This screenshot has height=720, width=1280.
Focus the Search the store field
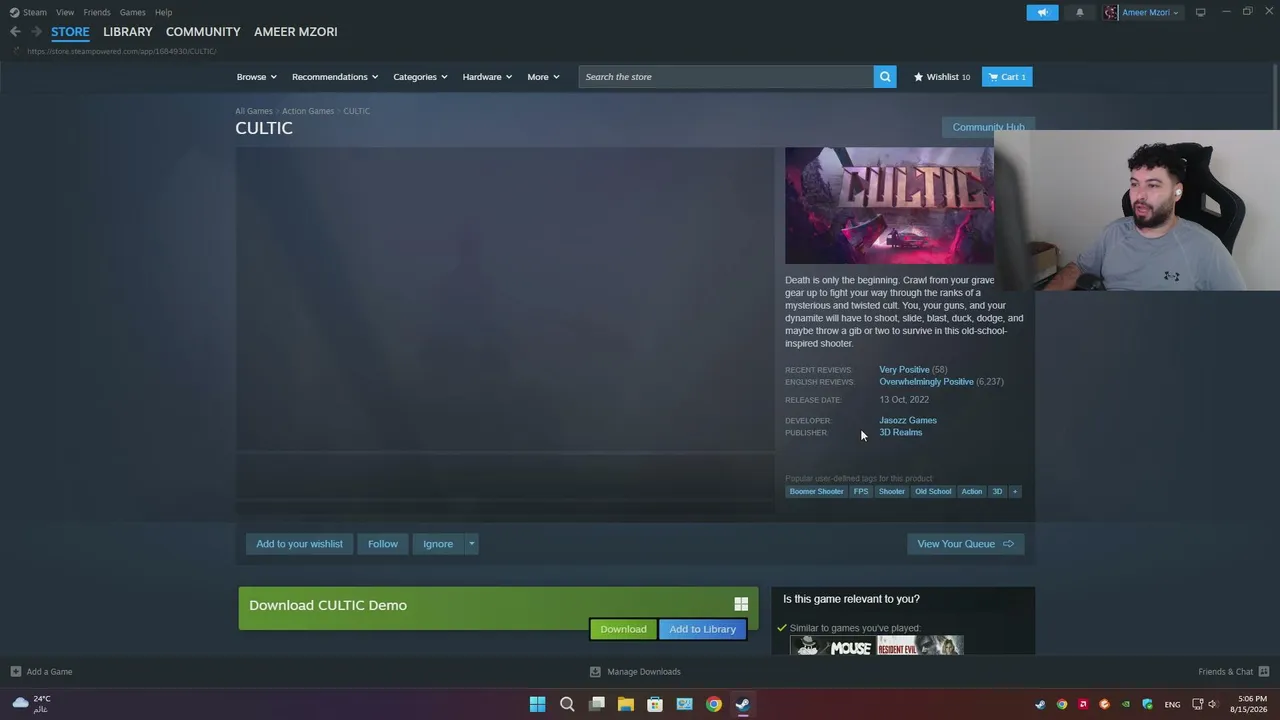tap(726, 77)
